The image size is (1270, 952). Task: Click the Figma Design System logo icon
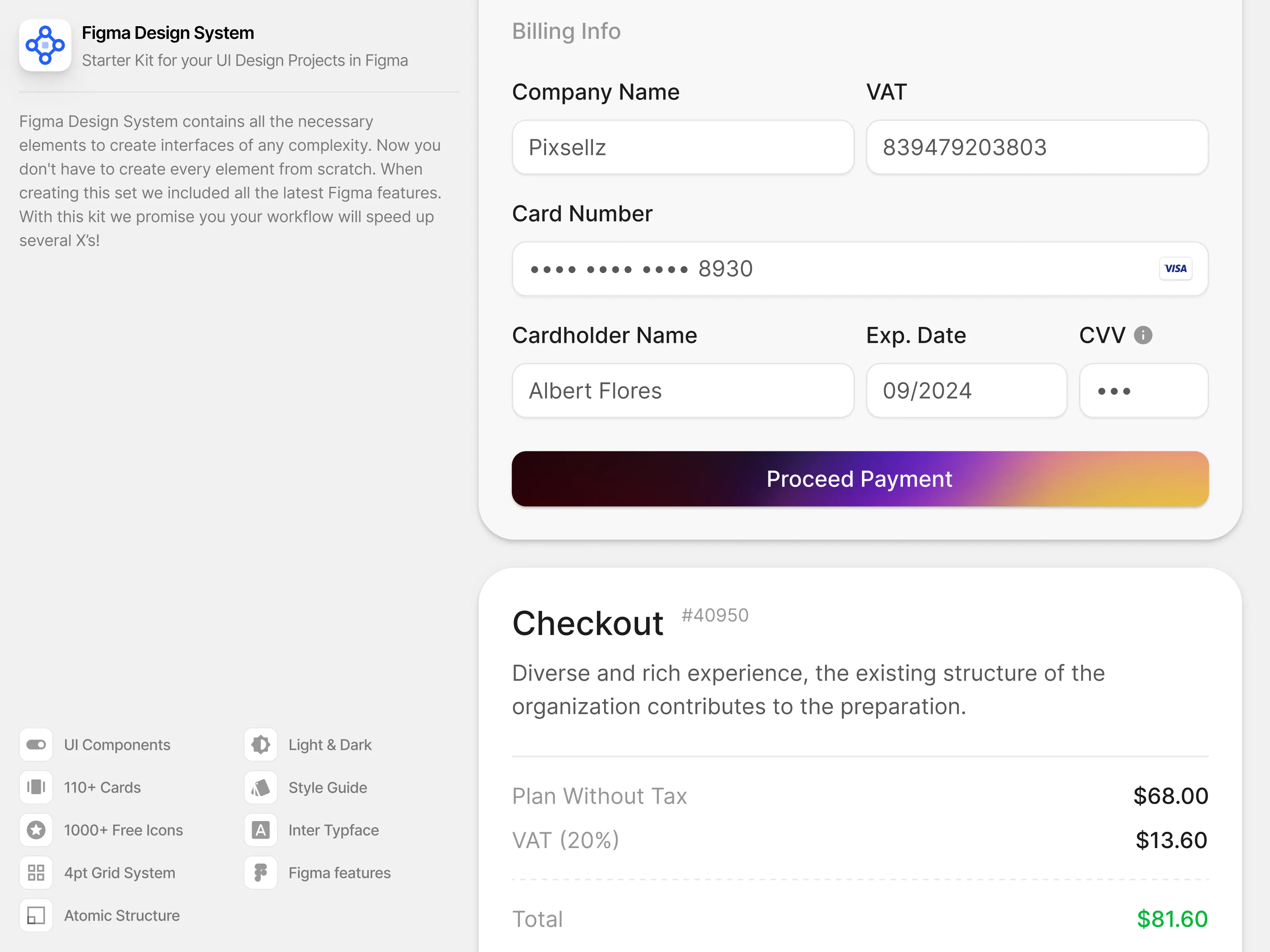coord(45,45)
